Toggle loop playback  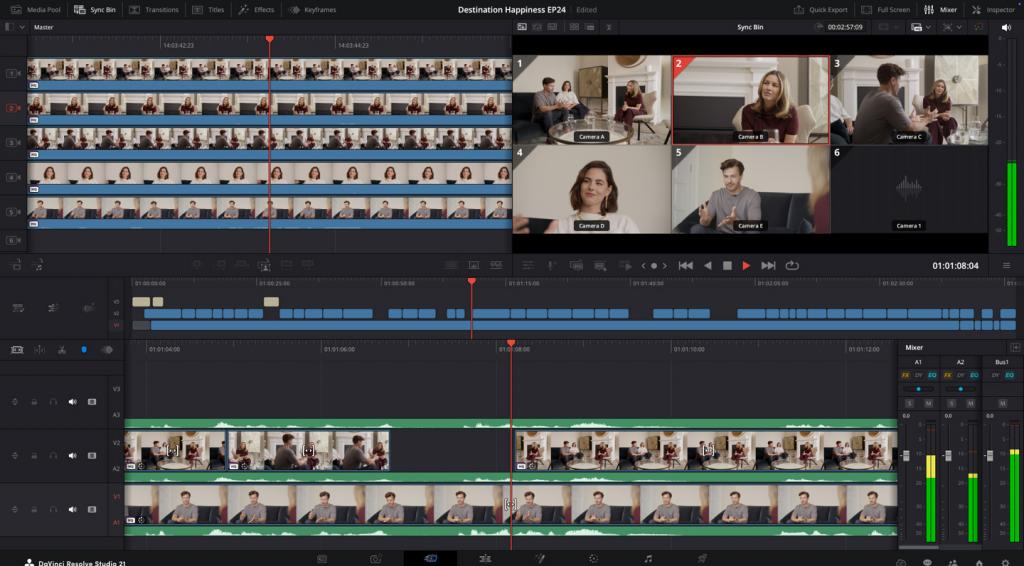point(792,266)
